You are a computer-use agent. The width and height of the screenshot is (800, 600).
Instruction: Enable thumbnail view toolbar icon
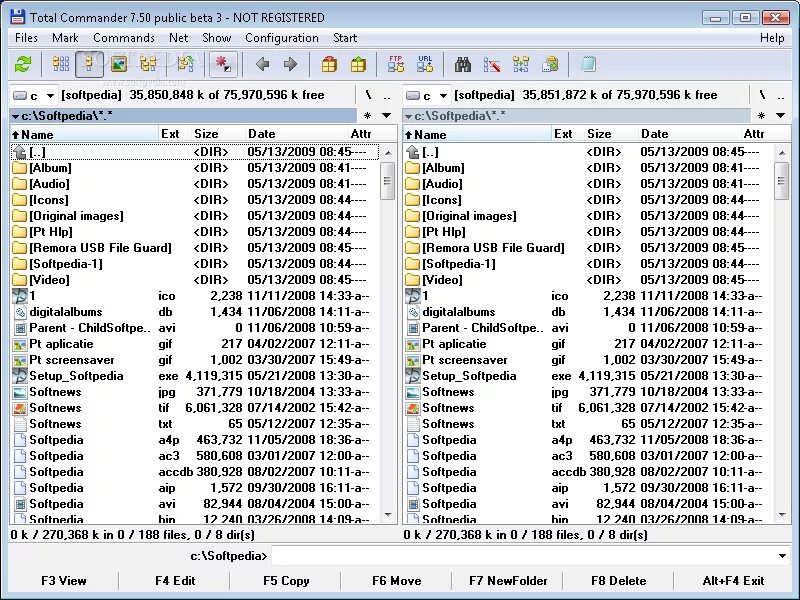point(119,64)
